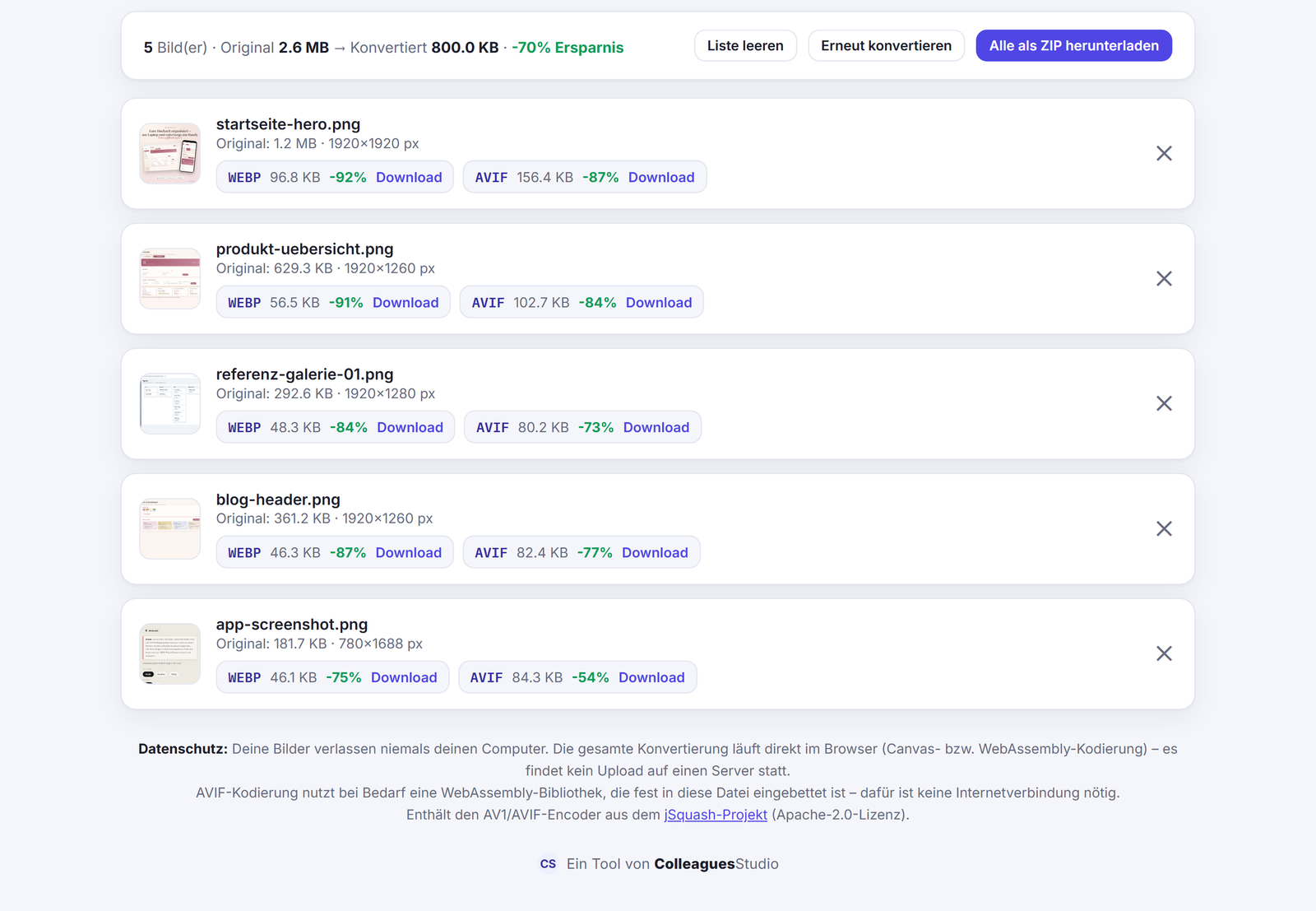Viewport: 1316px width, 911px height.
Task: Click the '56.5 KB' WEBP size value
Action: coord(294,302)
